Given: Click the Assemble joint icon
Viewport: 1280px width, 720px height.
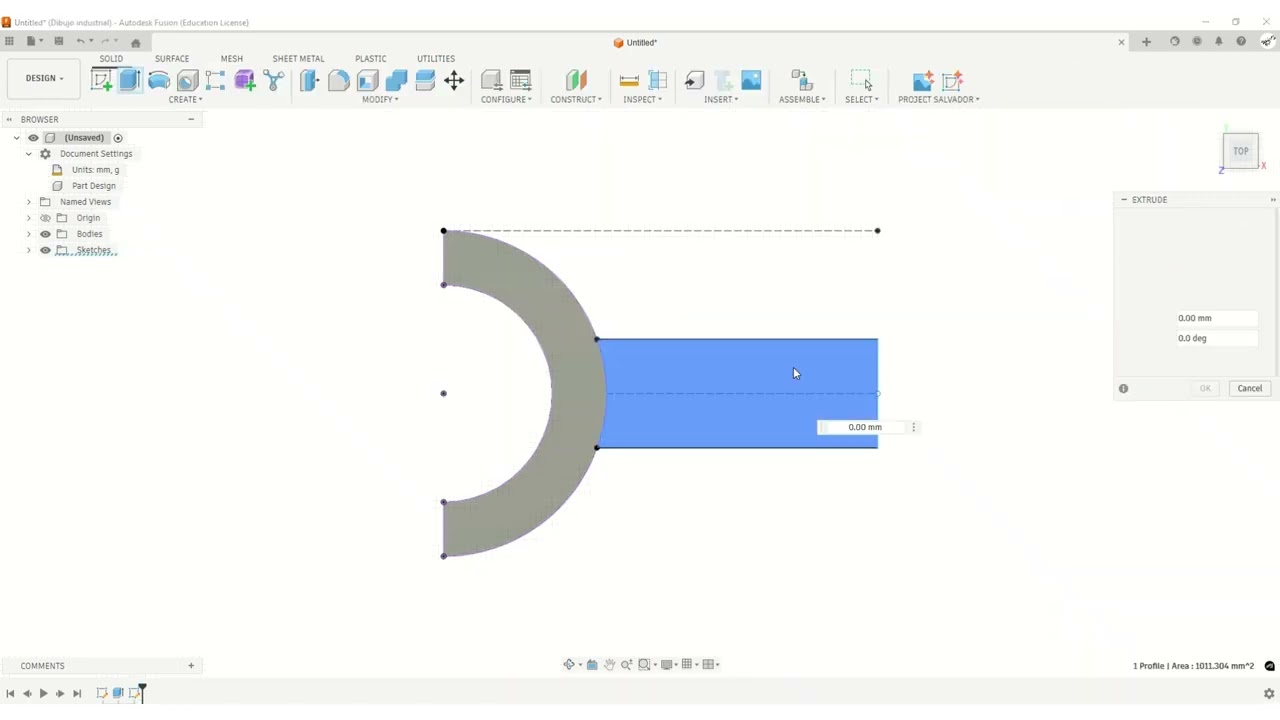Looking at the screenshot, I should click(802, 81).
